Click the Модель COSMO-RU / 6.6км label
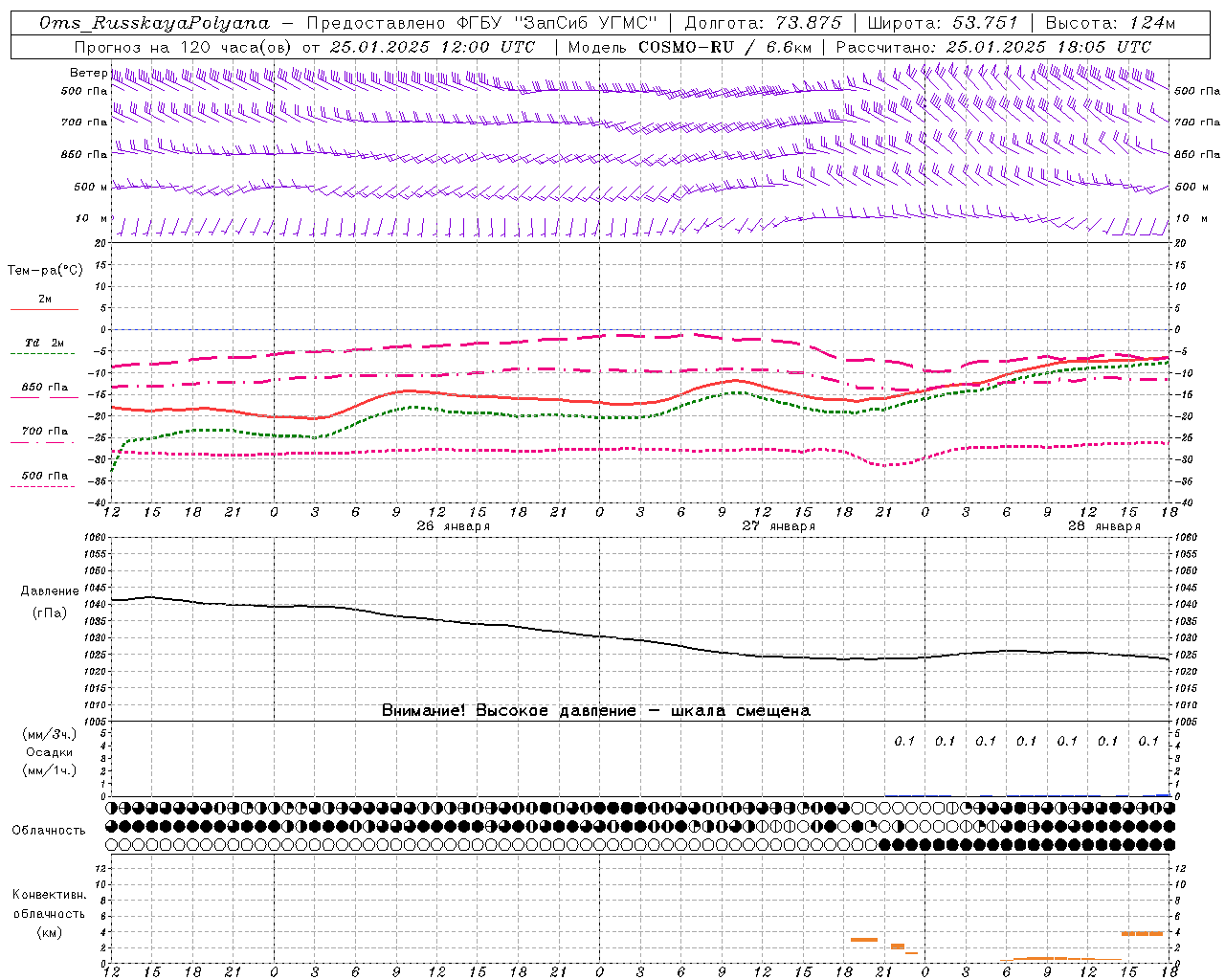 click(x=689, y=47)
